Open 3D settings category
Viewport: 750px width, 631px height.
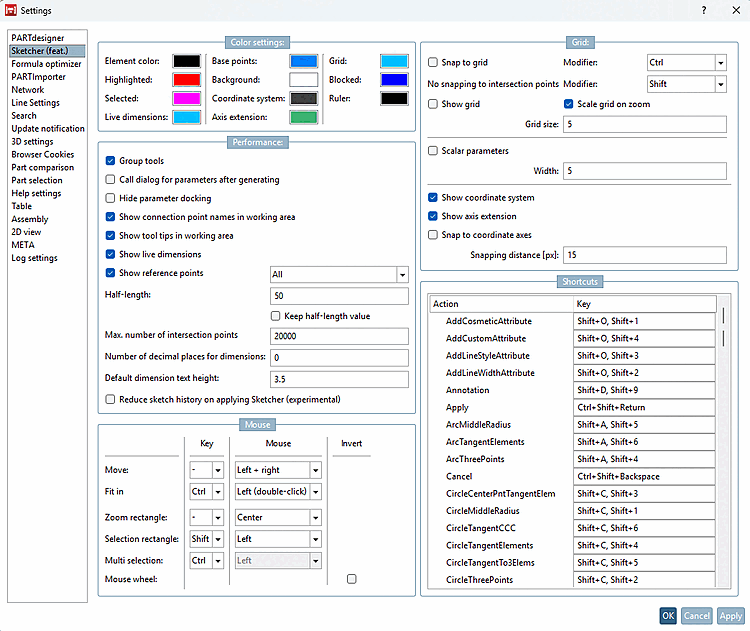pos(32,141)
